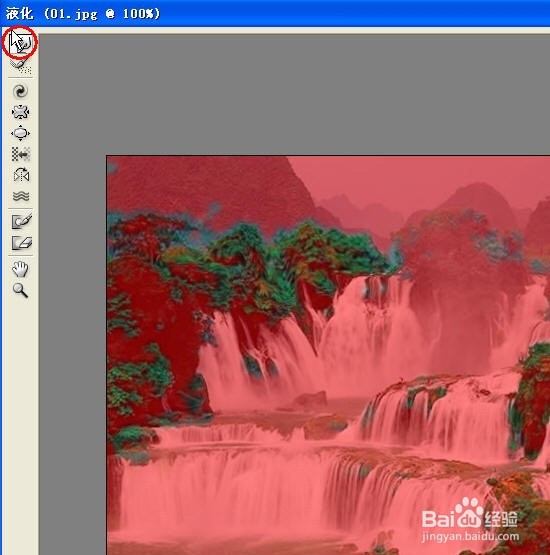Activate the Freeze Mask tool

pyautogui.click(x=22, y=221)
